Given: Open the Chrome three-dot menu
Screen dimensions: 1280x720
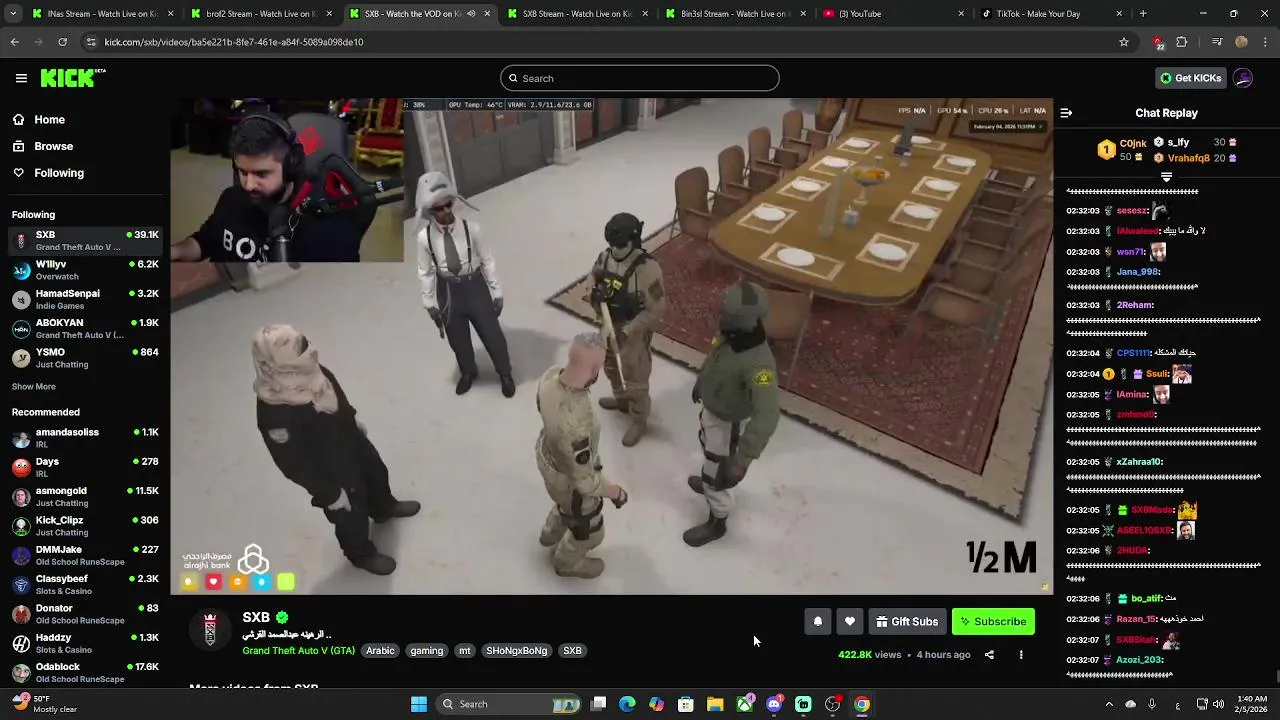Looking at the screenshot, I should coord(1266,42).
